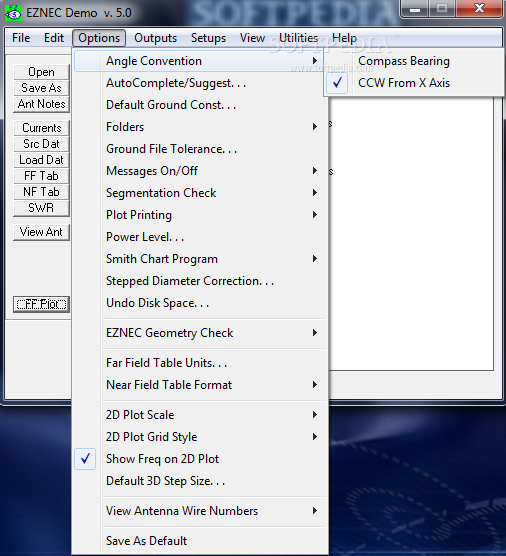Open Ant Notes
This screenshot has height=556, width=506.
click(x=41, y=104)
